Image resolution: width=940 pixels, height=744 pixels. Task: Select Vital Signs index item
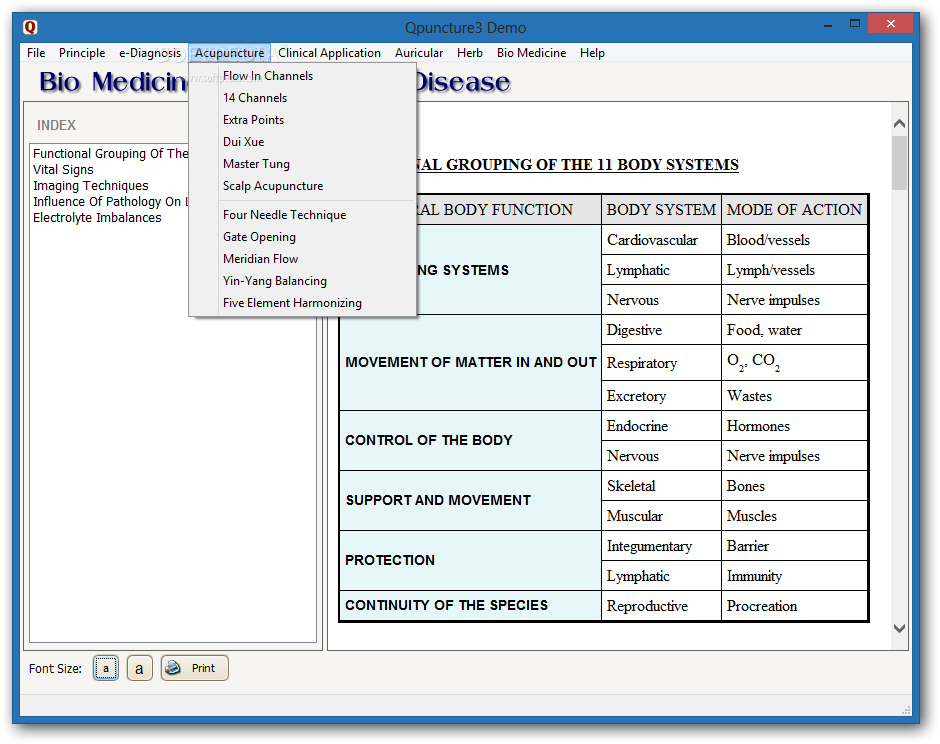[63, 170]
